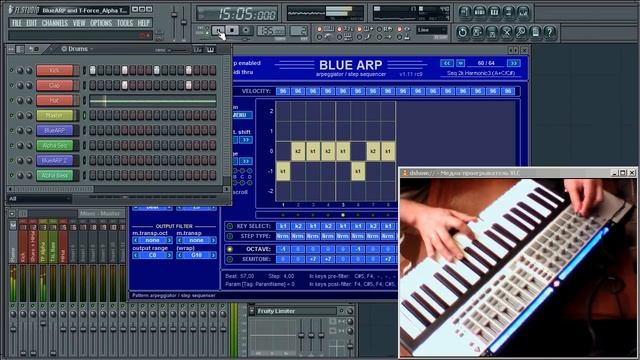Open the Drums pattern group dropdown
Viewport: 640px width, 360px height.
77,49
